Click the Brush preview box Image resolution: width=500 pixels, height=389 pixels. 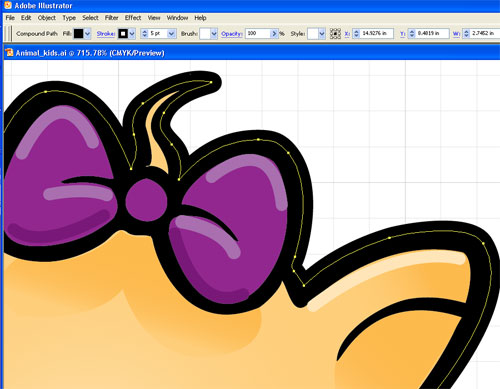point(205,33)
